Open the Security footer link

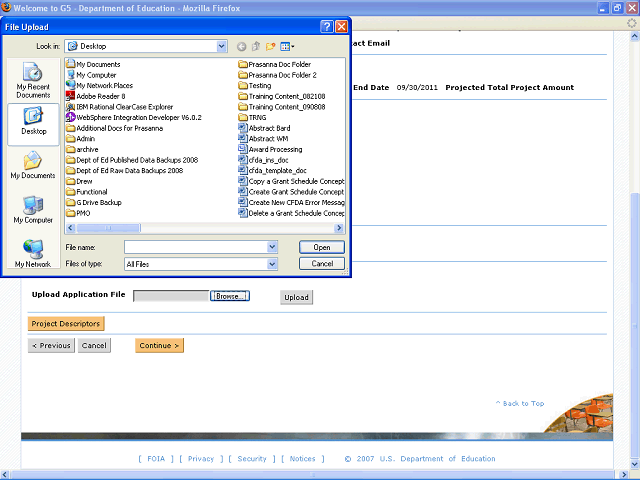point(252,459)
